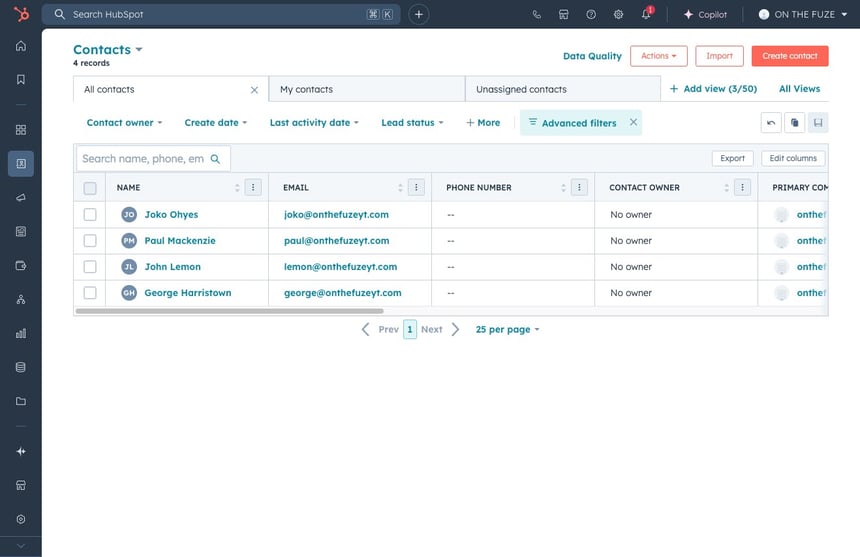
Task: Check the Joko Ohyes row checkbox
Action: pos(90,214)
